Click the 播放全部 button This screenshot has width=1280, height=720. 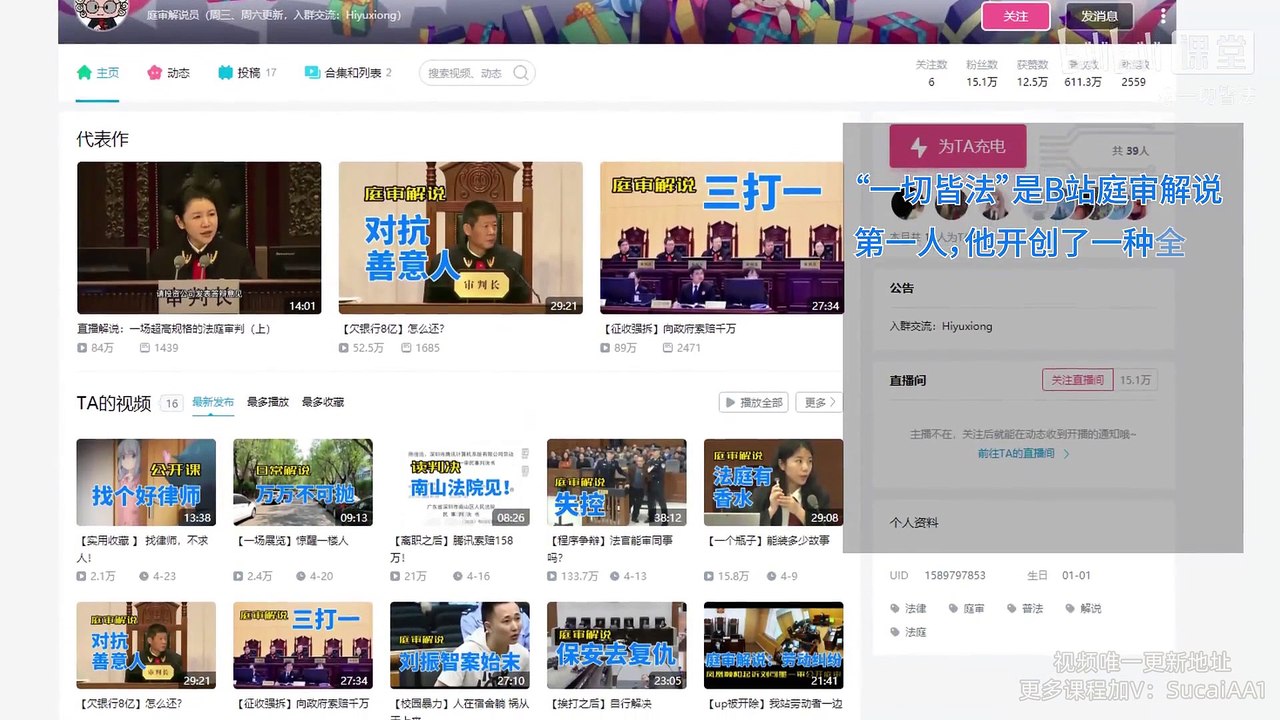(x=753, y=402)
